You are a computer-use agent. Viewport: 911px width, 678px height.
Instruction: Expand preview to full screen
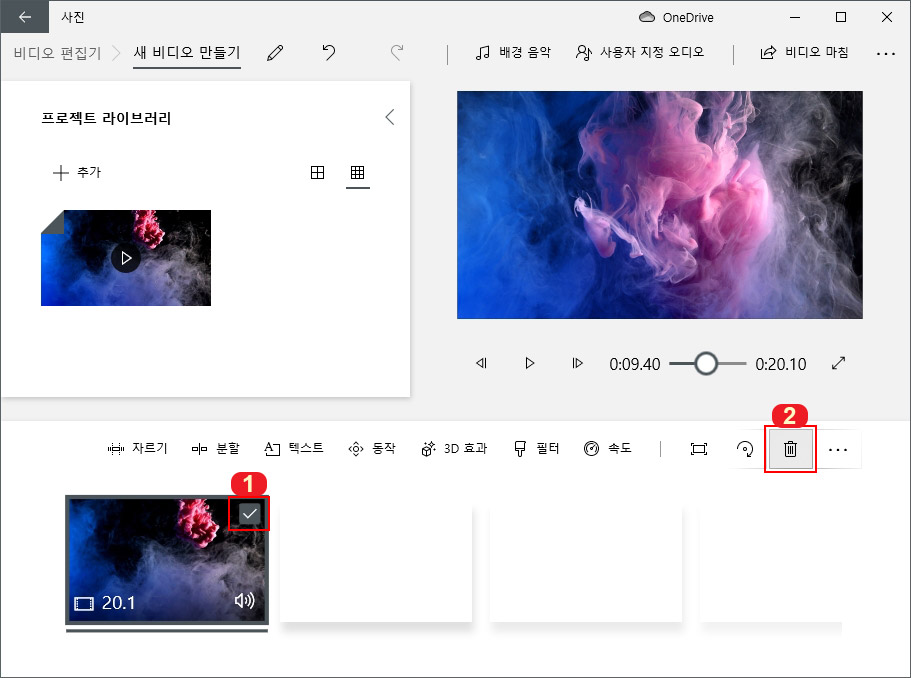(838, 364)
